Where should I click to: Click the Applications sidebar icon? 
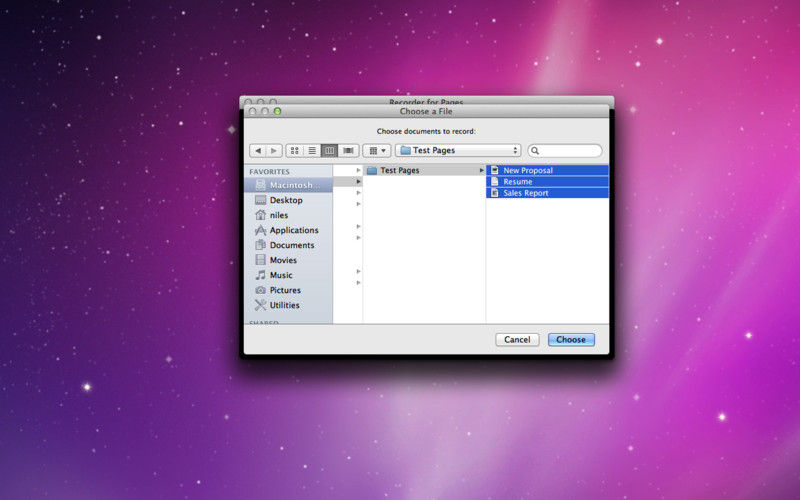coord(261,230)
